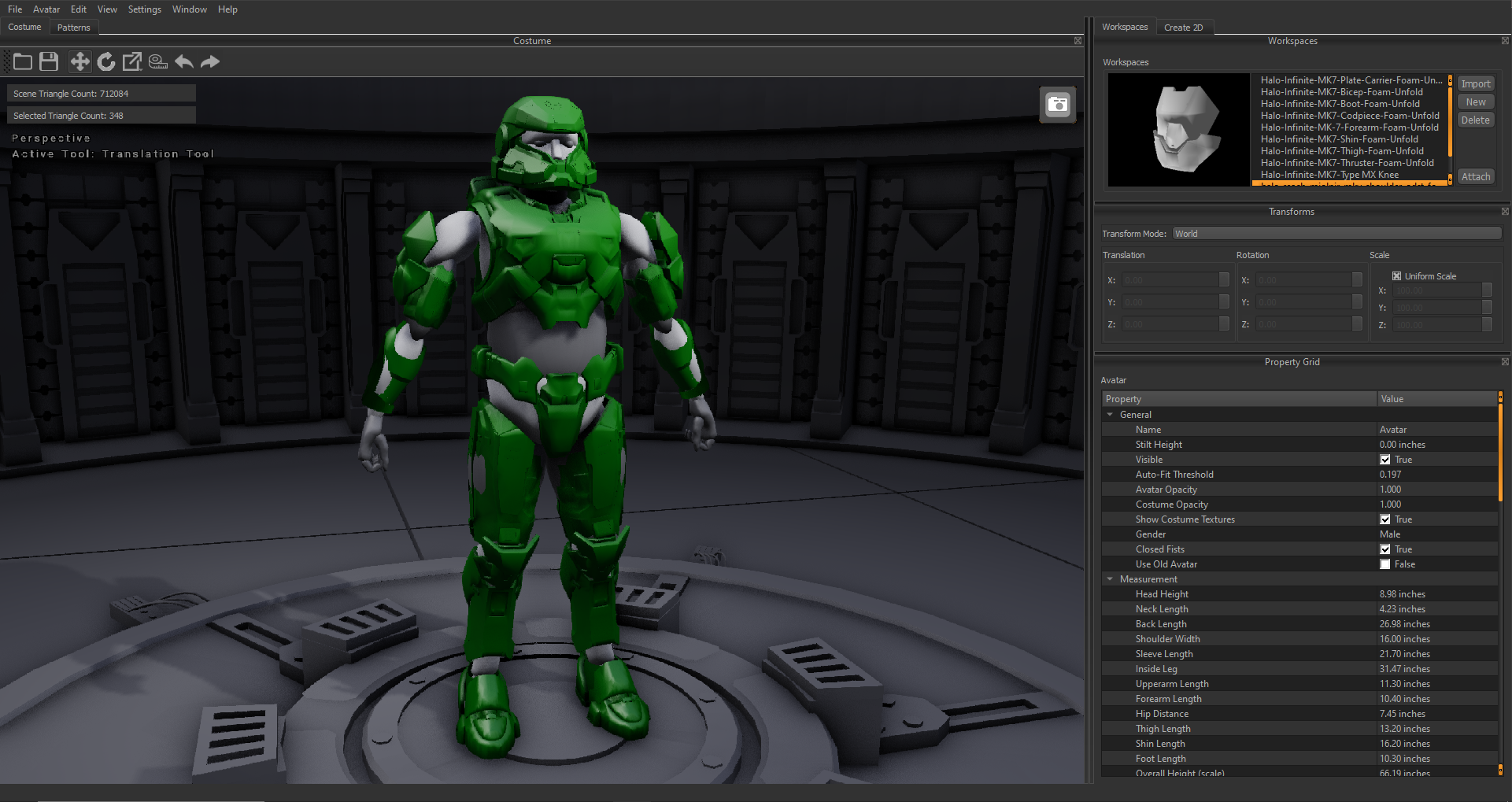Click the Import workspace button
1512x802 pixels.
1476,84
